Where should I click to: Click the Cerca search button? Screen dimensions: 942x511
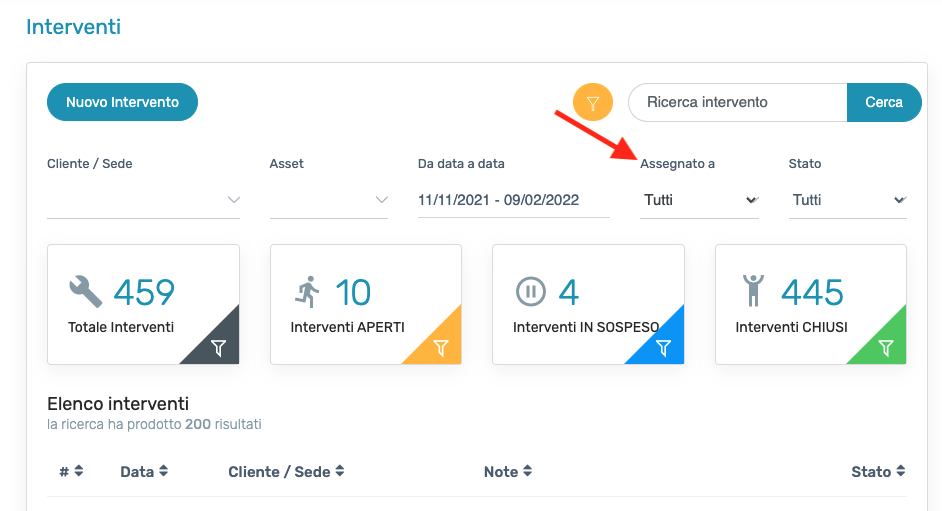click(884, 102)
